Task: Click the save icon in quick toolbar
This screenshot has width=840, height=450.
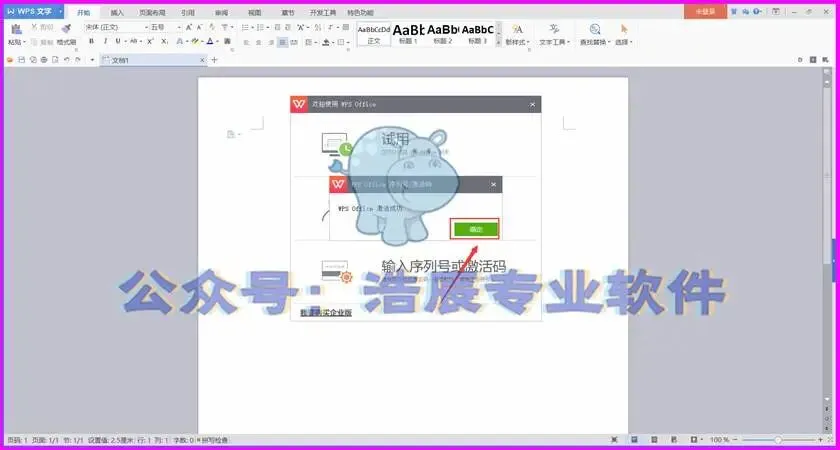Action: [x=21, y=60]
